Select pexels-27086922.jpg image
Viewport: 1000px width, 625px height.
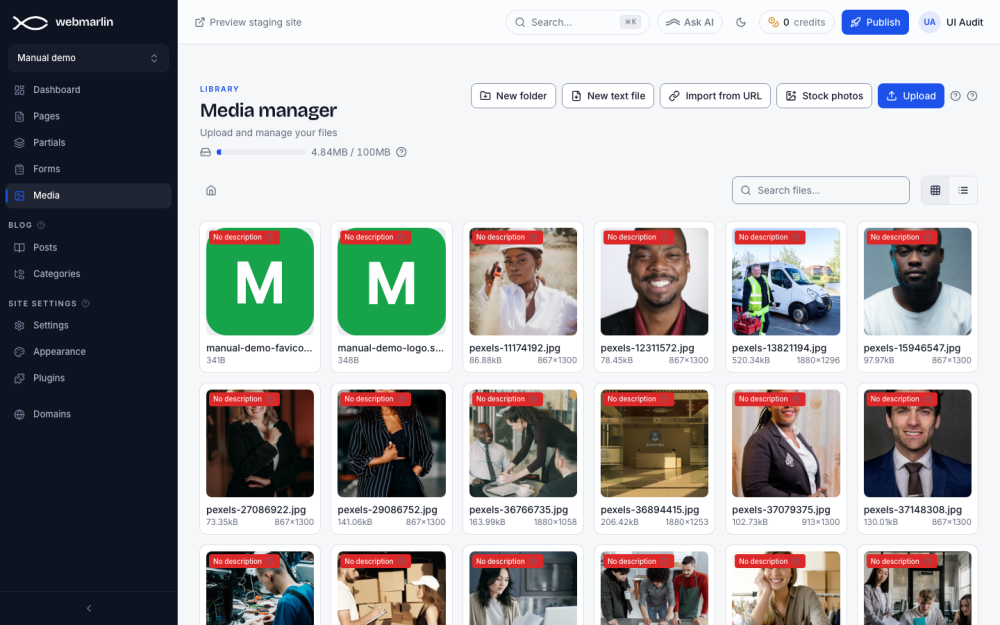tap(260, 443)
